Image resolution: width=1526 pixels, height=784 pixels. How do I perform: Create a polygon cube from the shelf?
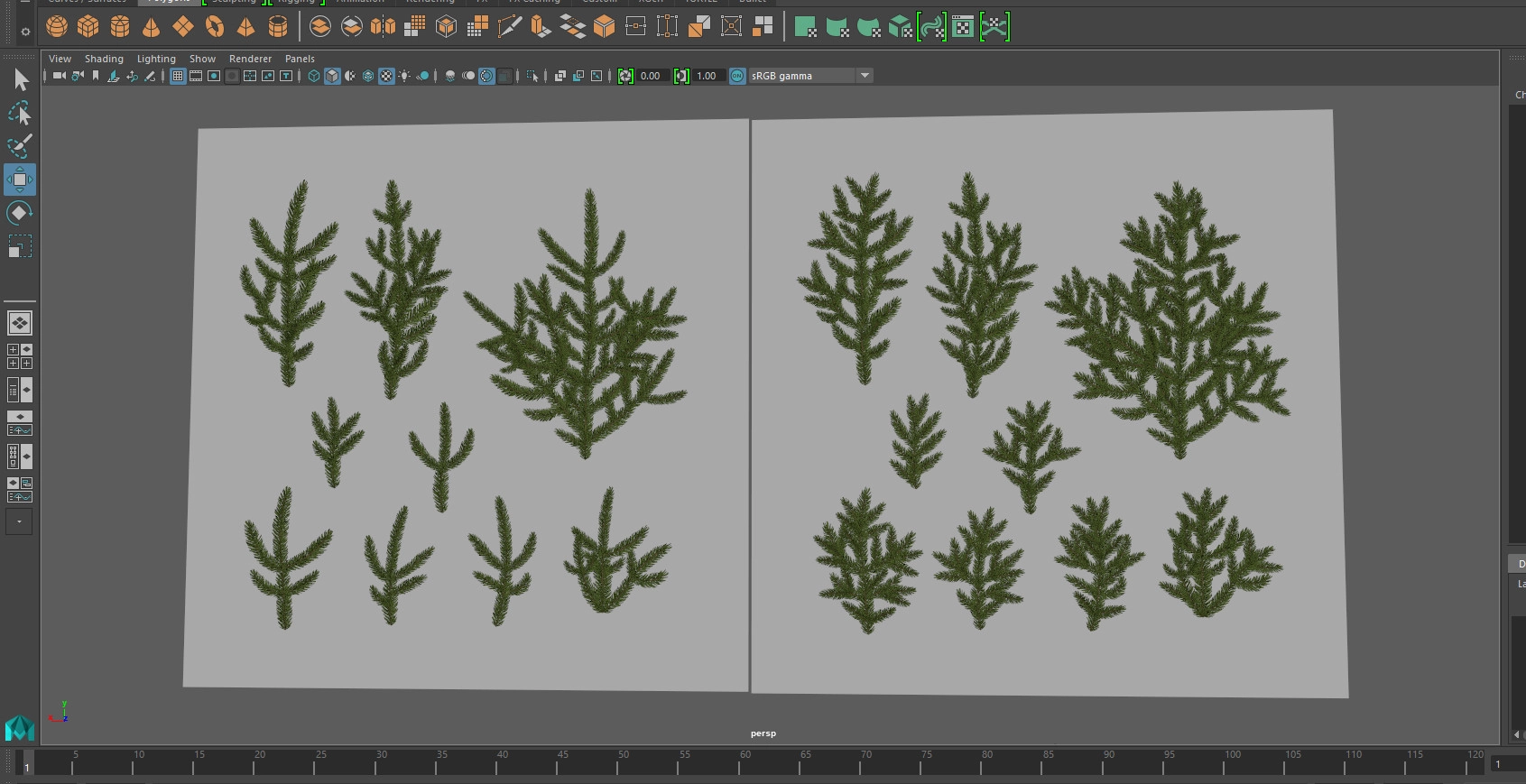(88, 27)
